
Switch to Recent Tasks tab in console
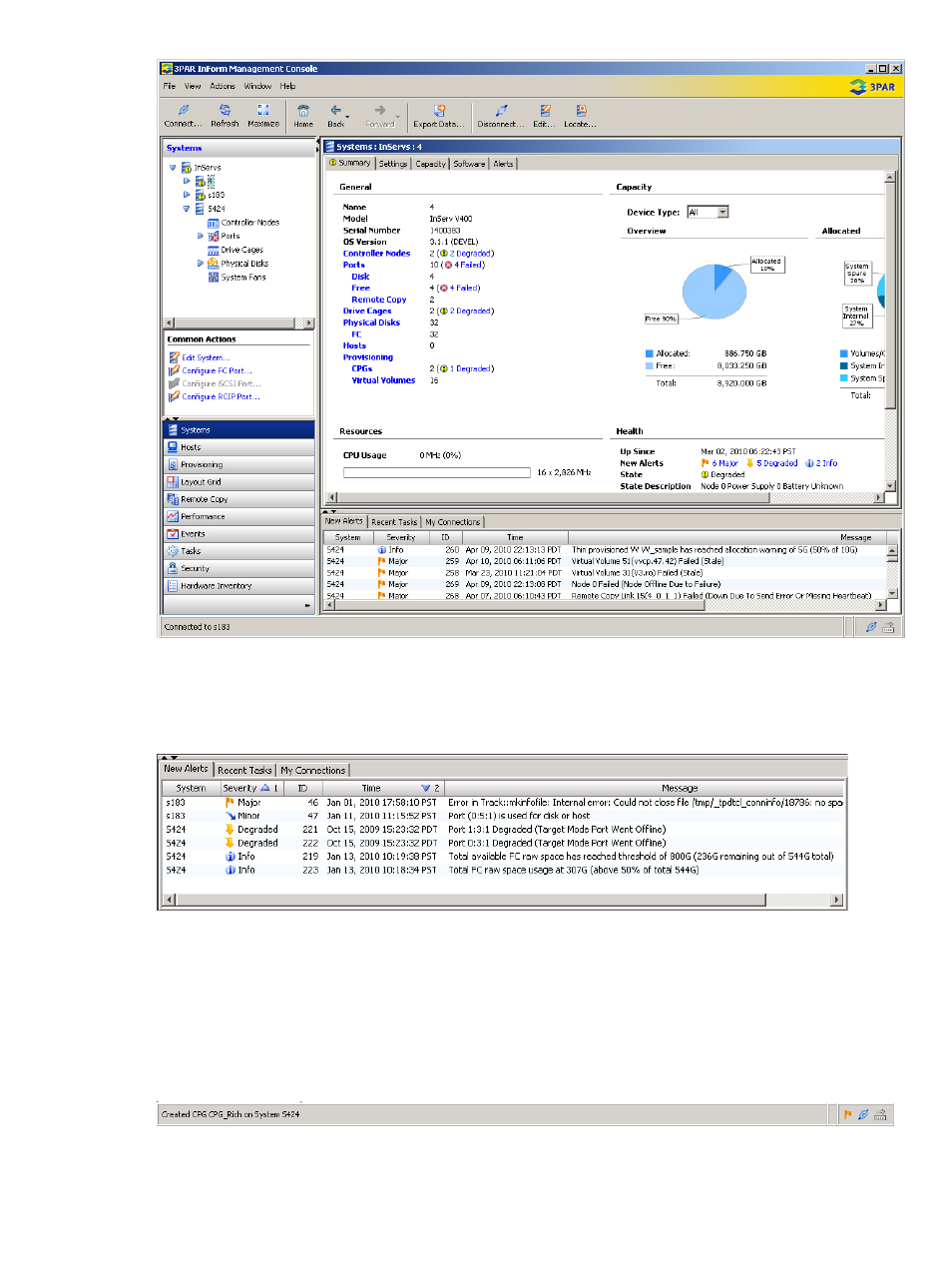pyautogui.click(x=394, y=522)
